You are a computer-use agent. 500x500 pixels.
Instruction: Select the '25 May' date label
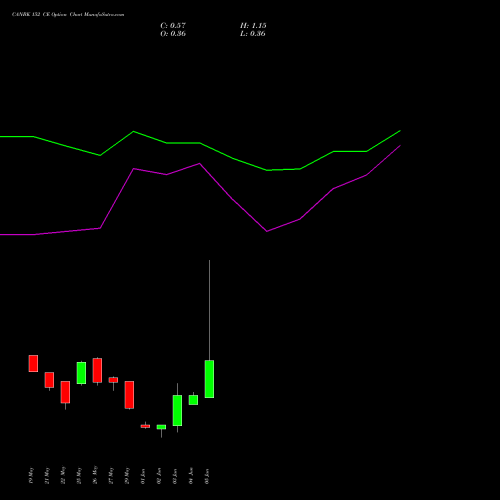(79, 476)
